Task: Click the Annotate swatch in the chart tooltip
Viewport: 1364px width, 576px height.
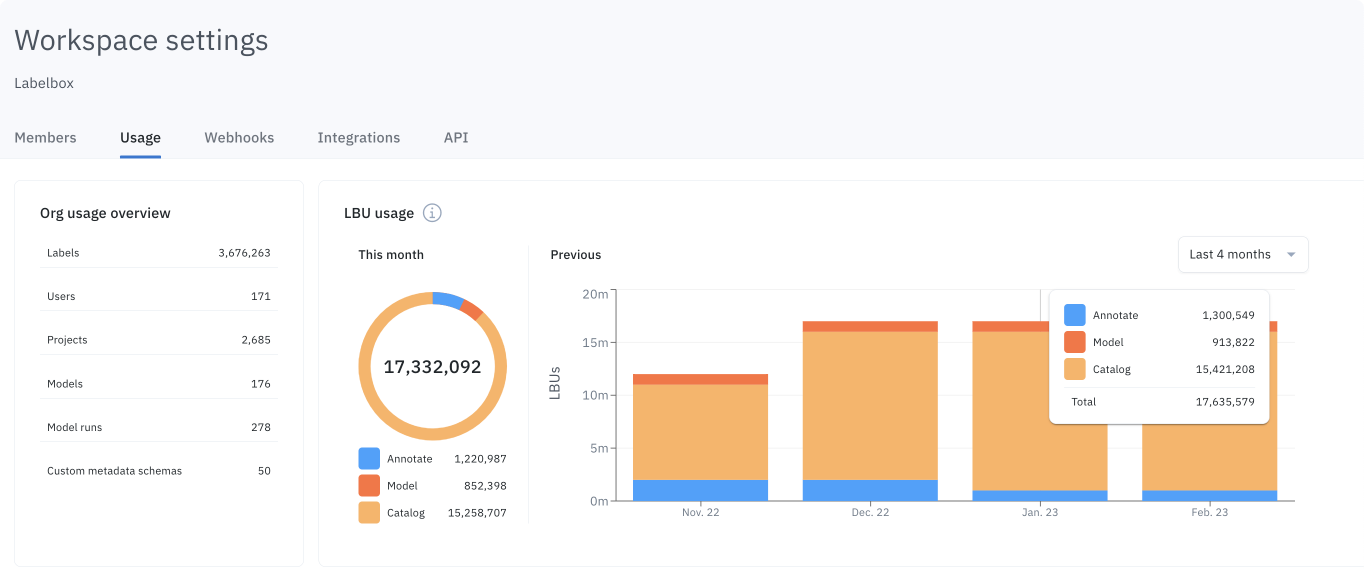Action: coord(1075,315)
